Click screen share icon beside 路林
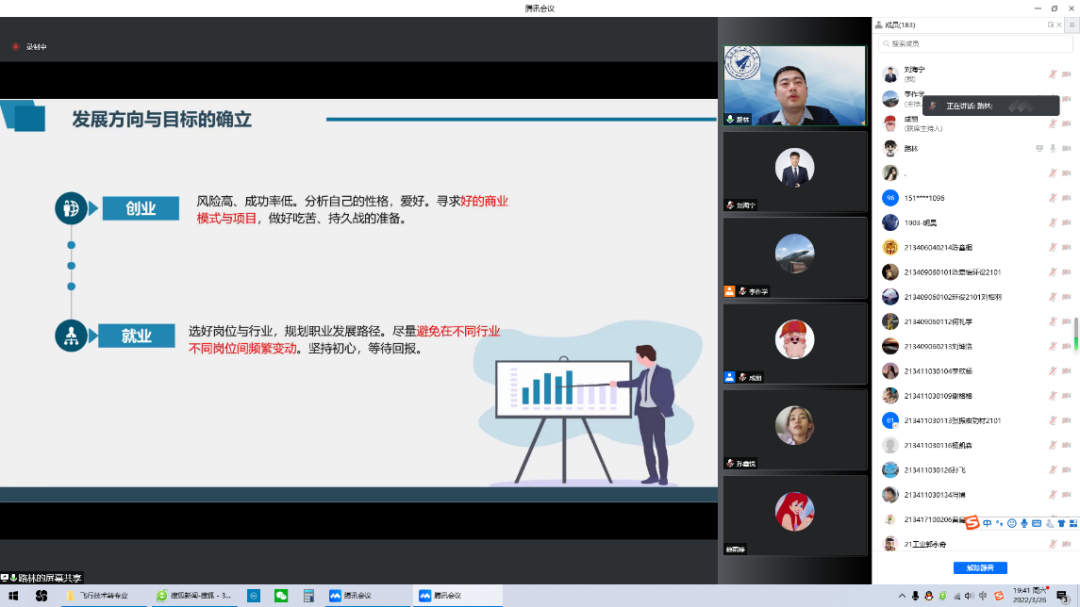1080x607 pixels. [x=1039, y=148]
